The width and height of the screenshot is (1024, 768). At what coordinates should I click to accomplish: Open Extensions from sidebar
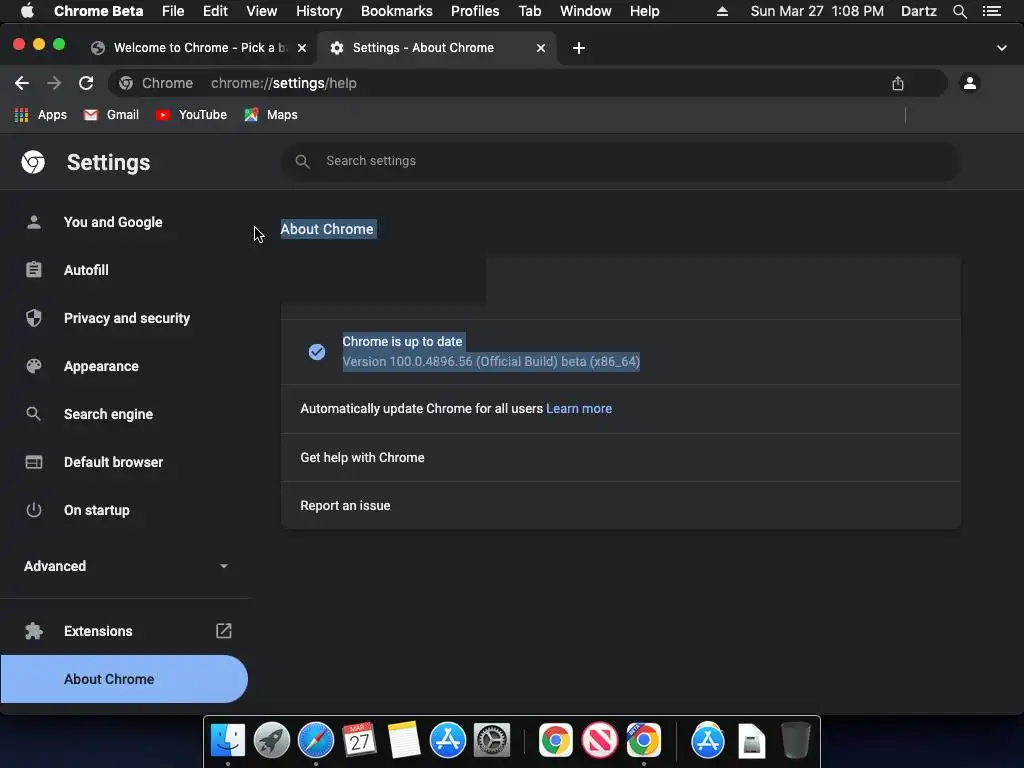tap(98, 631)
